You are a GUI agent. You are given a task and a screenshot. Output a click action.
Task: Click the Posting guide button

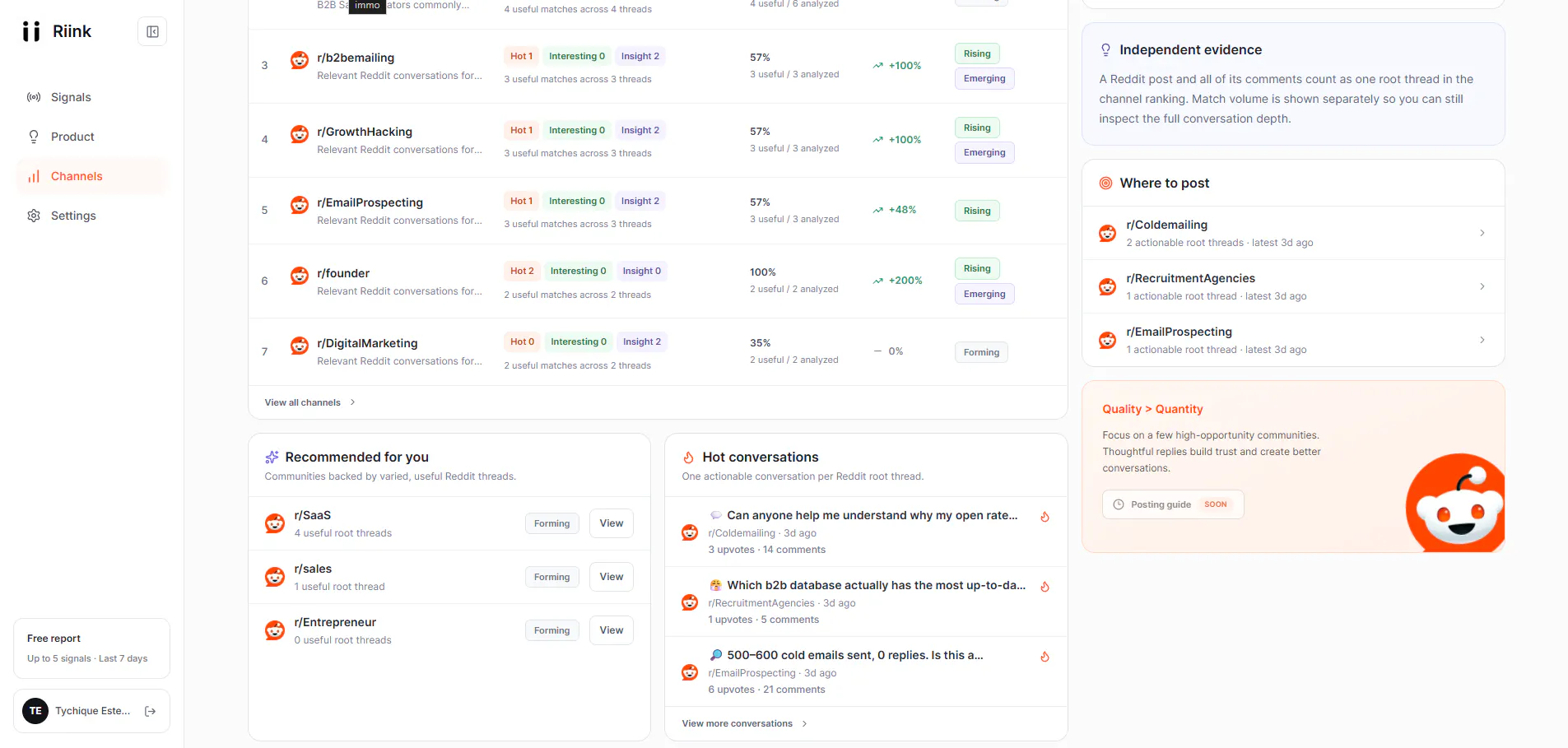point(1173,504)
